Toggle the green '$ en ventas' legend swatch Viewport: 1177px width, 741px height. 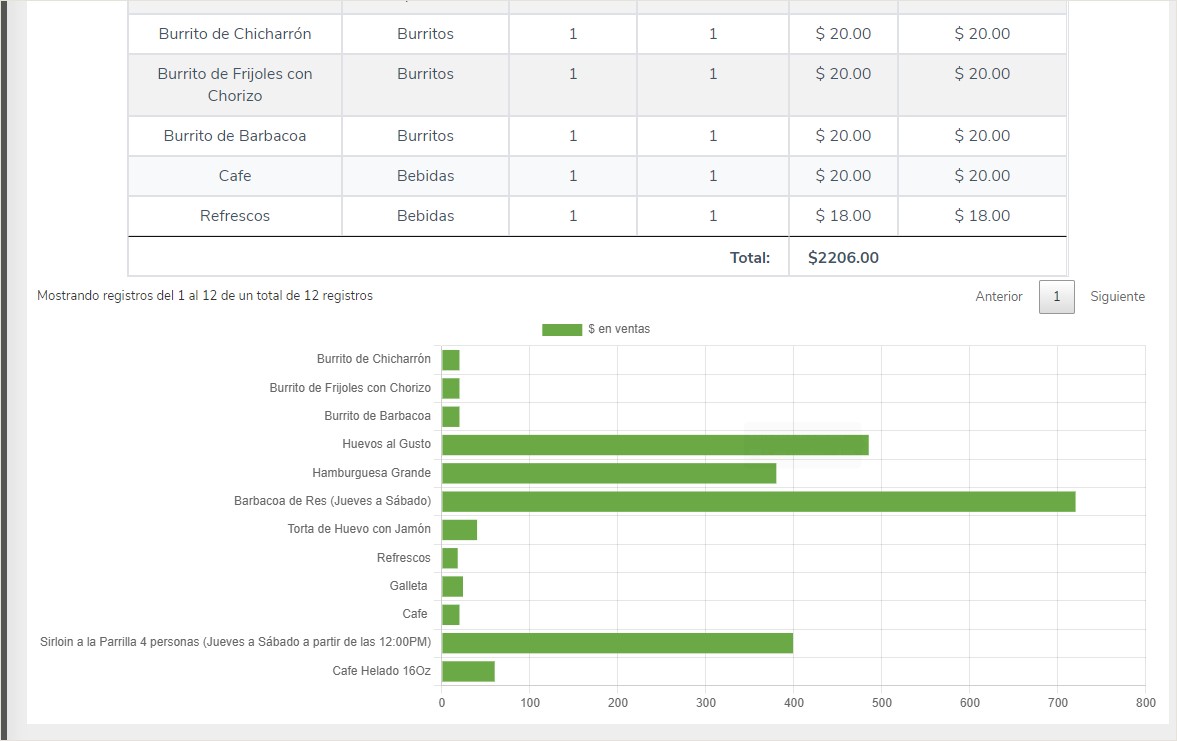pyautogui.click(x=561, y=330)
